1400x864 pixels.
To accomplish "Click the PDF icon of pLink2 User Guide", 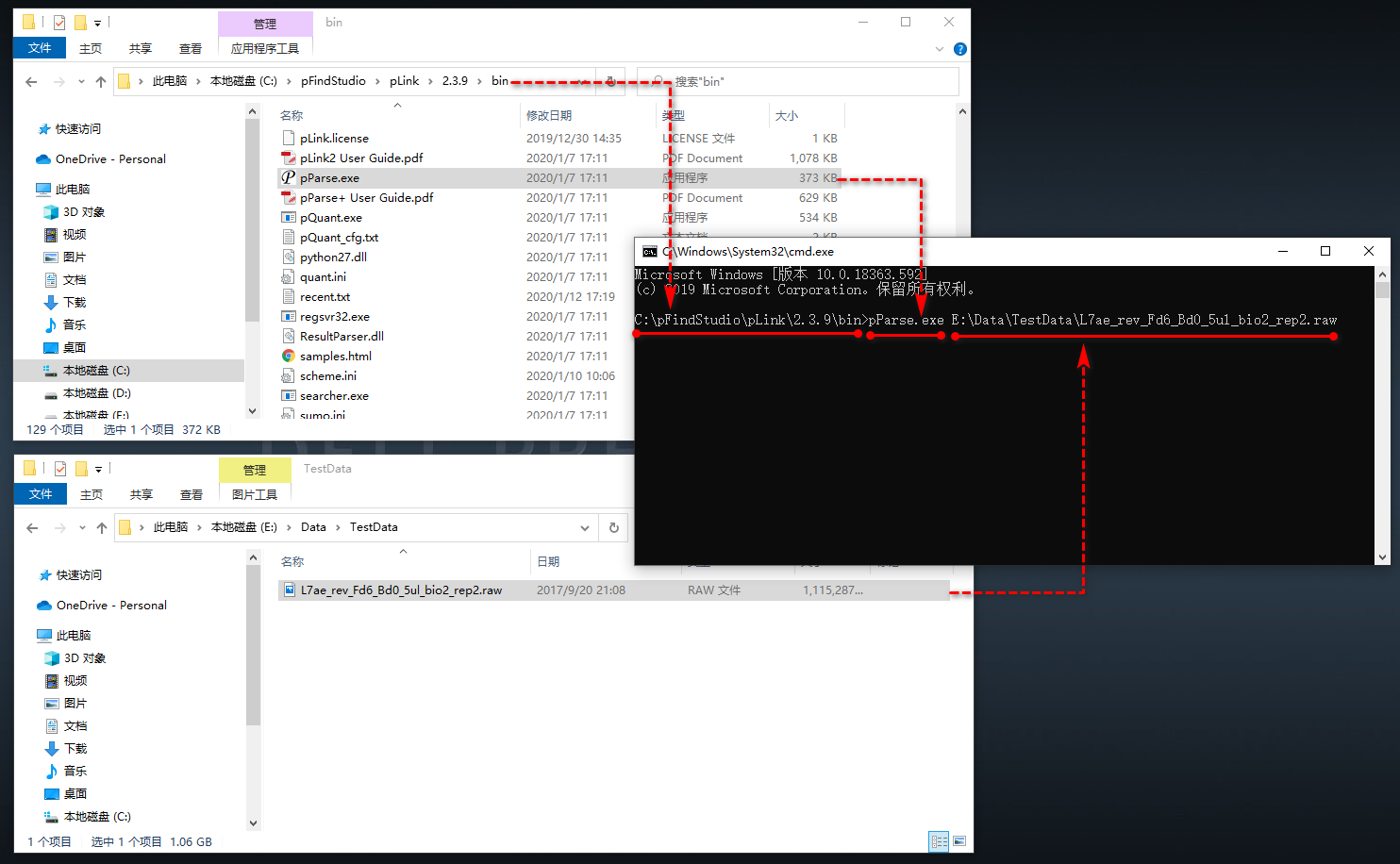I will [289, 158].
